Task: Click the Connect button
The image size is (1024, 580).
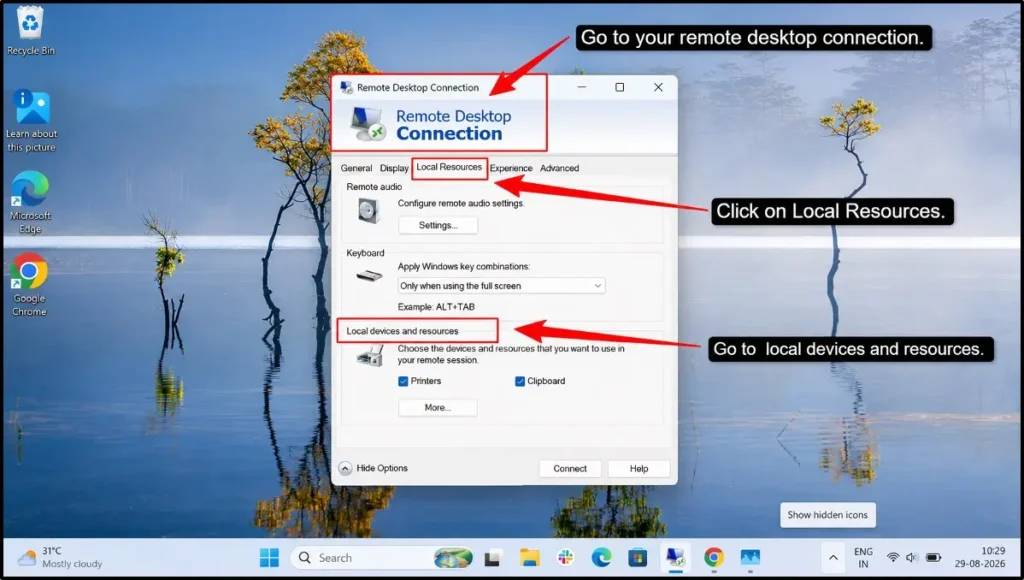Action: point(569,468)
